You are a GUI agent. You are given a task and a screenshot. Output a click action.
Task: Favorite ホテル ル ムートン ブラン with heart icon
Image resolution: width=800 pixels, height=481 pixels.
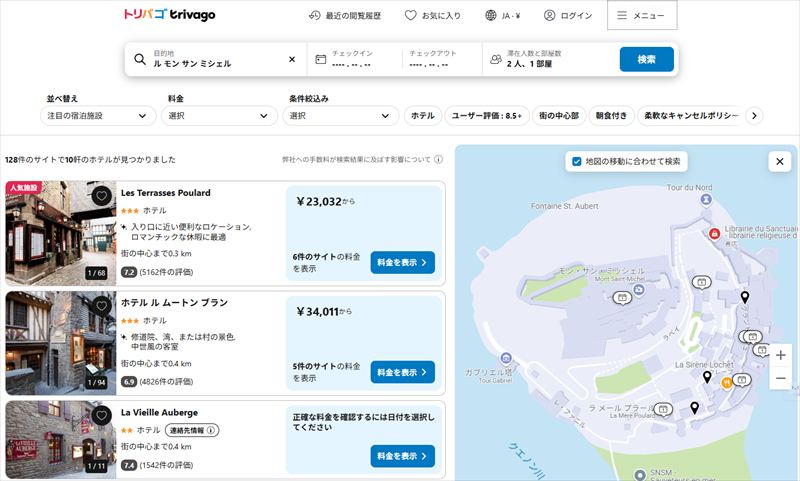tap(102, 306)
